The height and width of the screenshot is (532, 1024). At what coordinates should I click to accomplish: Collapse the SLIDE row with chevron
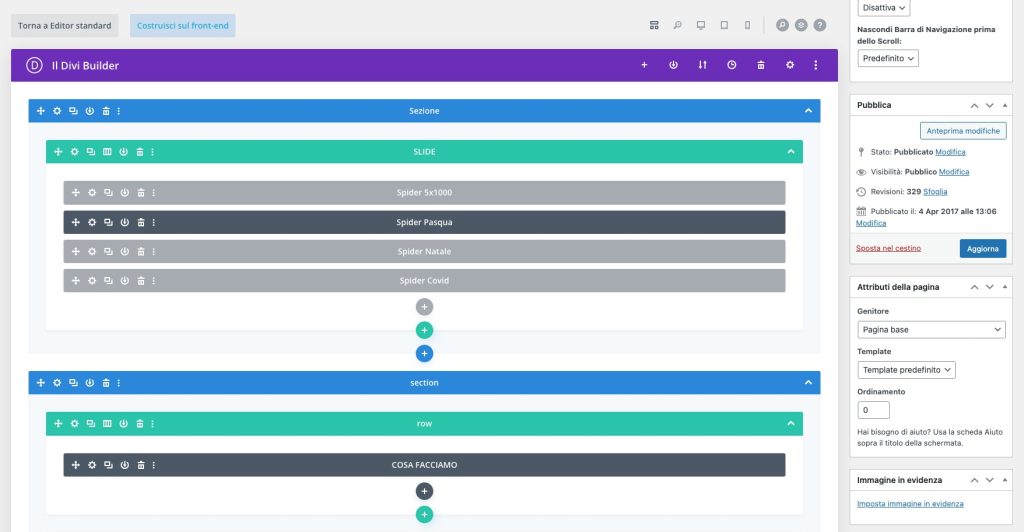pos(791,151)
